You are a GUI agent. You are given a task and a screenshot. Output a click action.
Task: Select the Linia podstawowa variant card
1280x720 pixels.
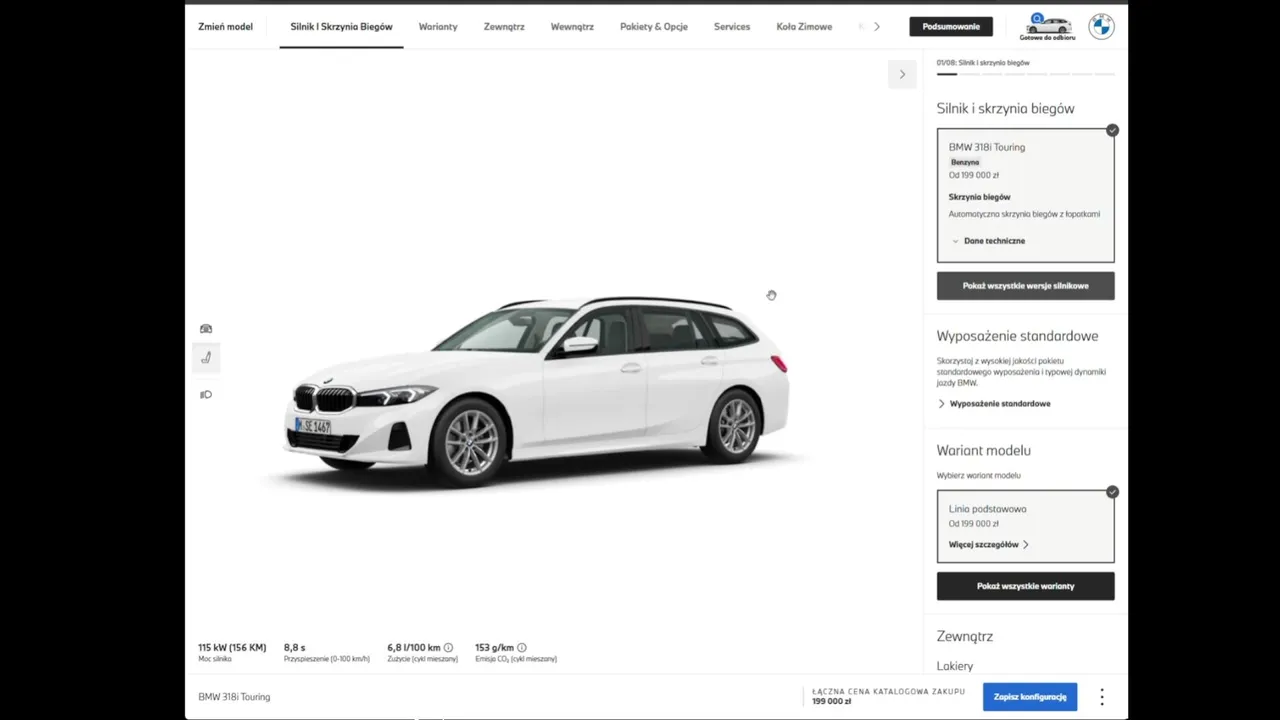(x=1025, y=526)
